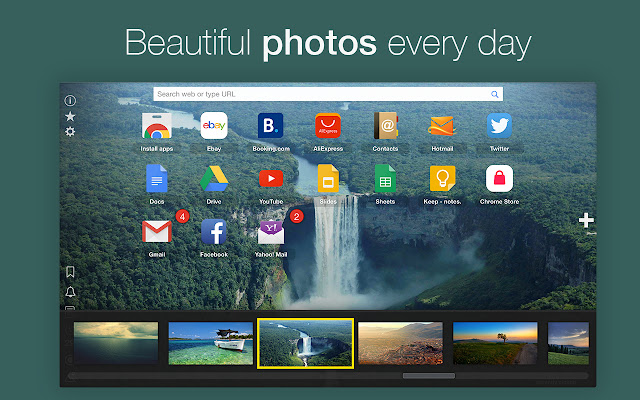This screenshot has height=400, width=640.
Task: Open the AliExpress shortcut
Action: [x=328, y=126]
